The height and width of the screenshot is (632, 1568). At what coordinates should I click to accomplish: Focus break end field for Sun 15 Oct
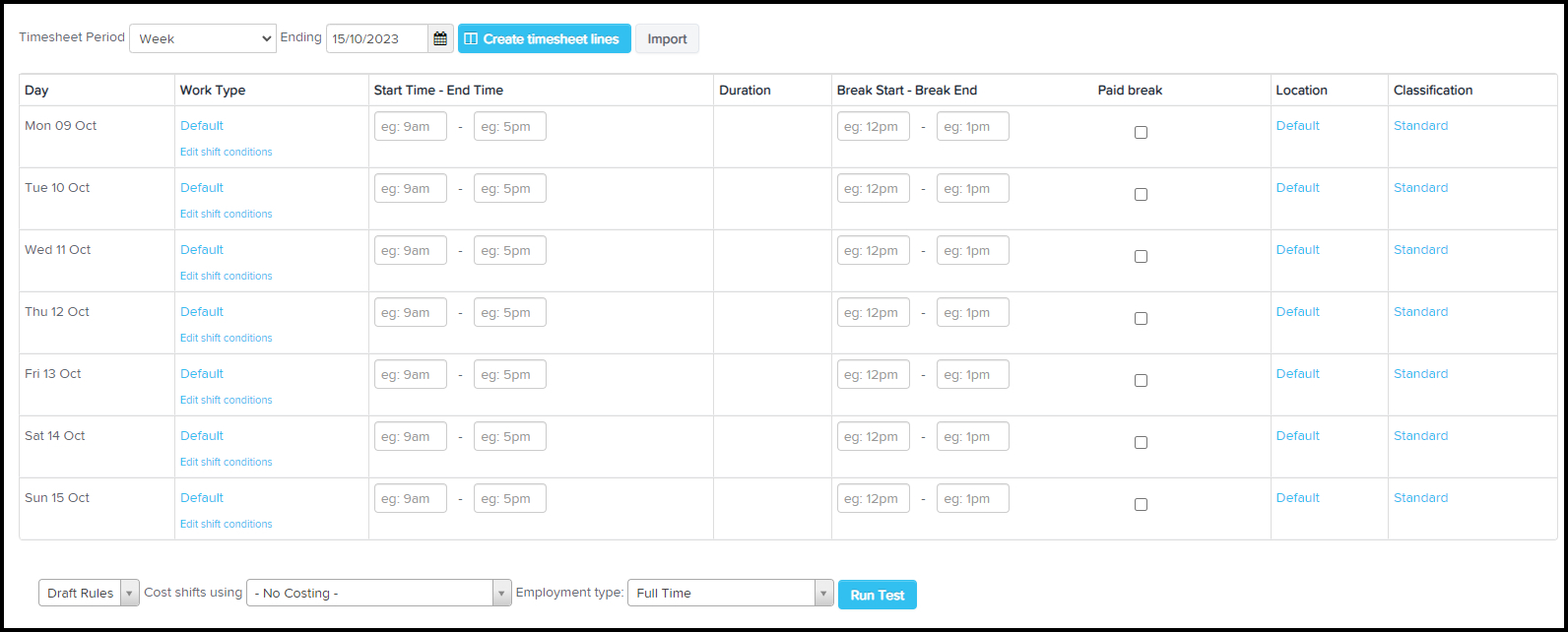(973, 498)
